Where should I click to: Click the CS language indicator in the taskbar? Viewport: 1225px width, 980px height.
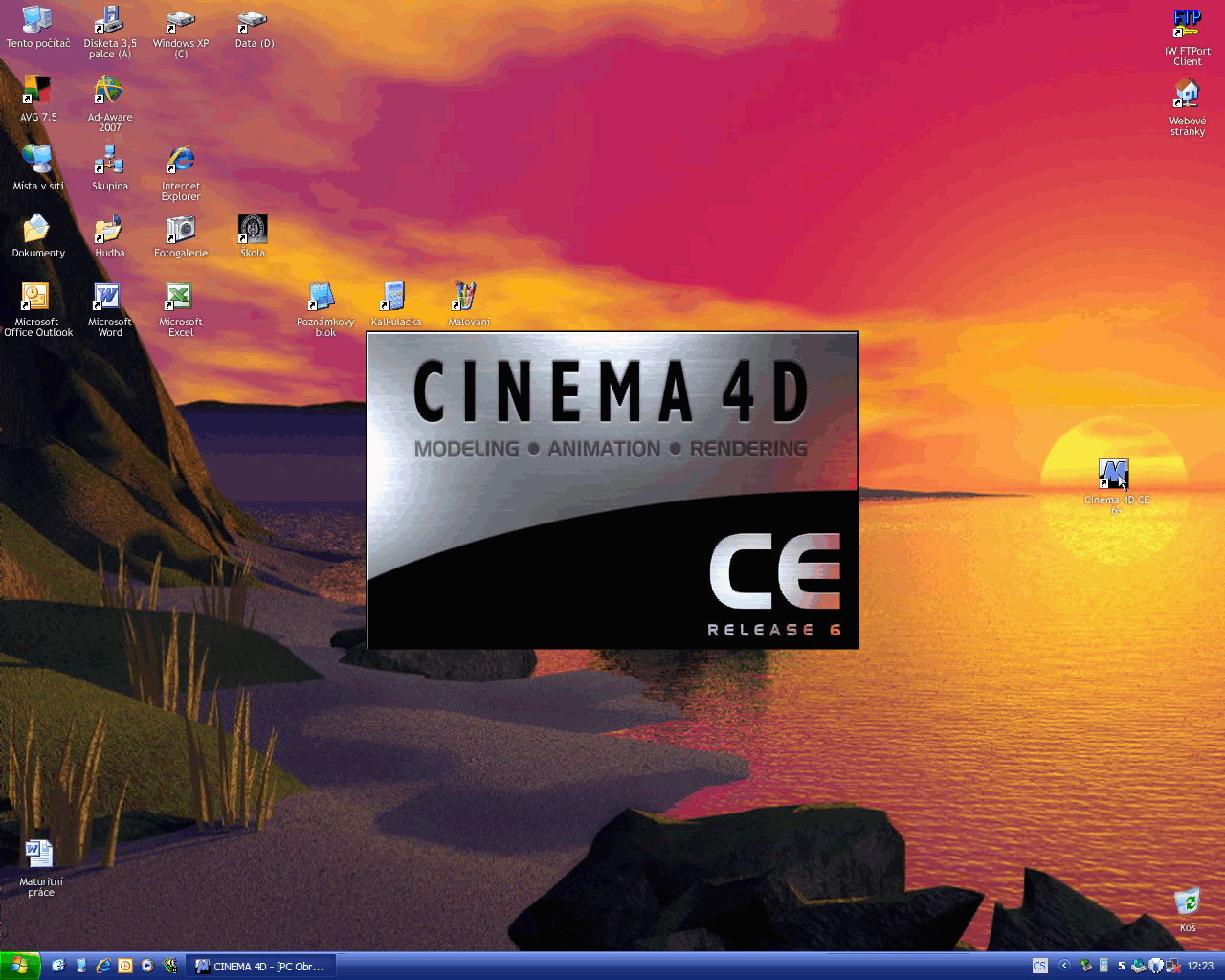pos(1040,966)
